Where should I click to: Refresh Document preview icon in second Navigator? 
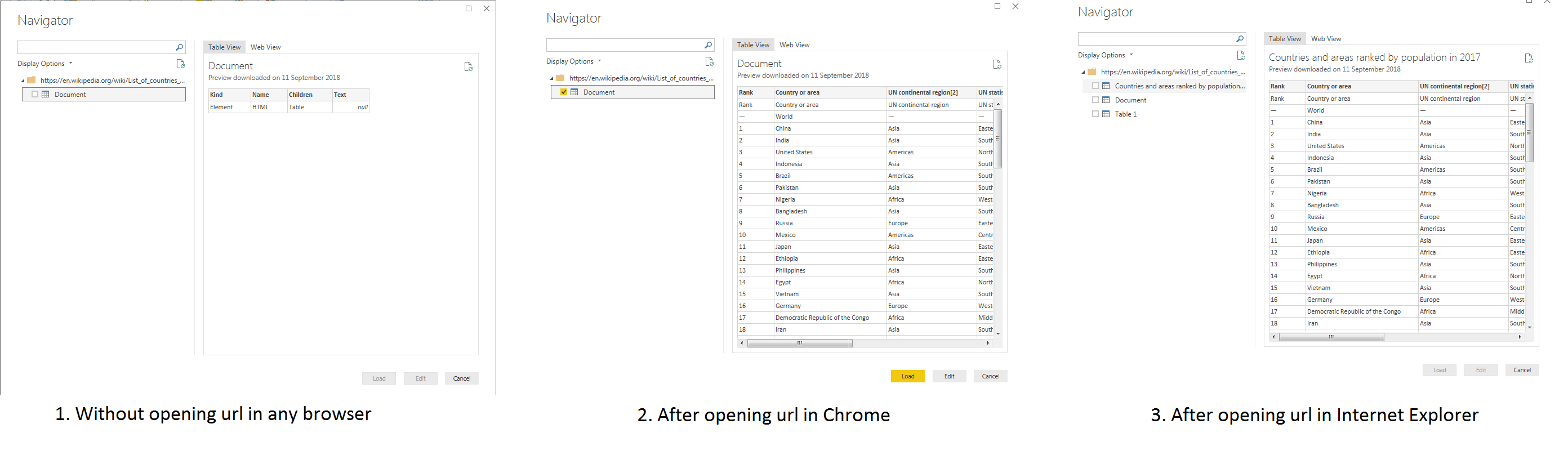coord(997,65)
